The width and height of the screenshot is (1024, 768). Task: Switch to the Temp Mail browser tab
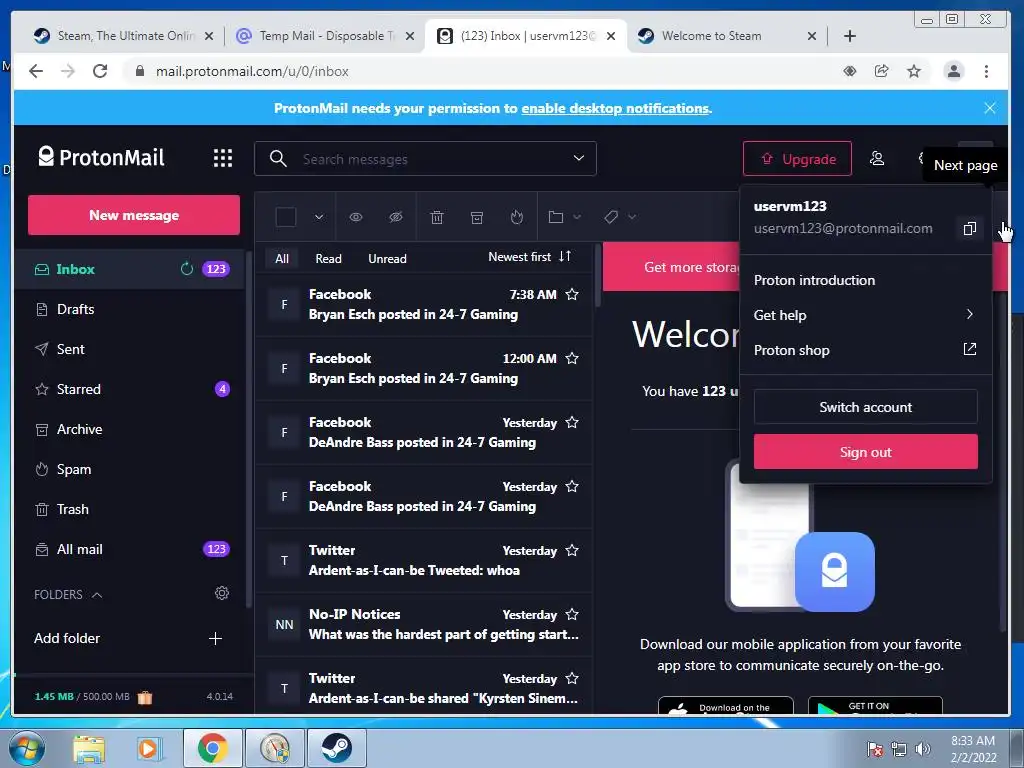pos(325,36)
